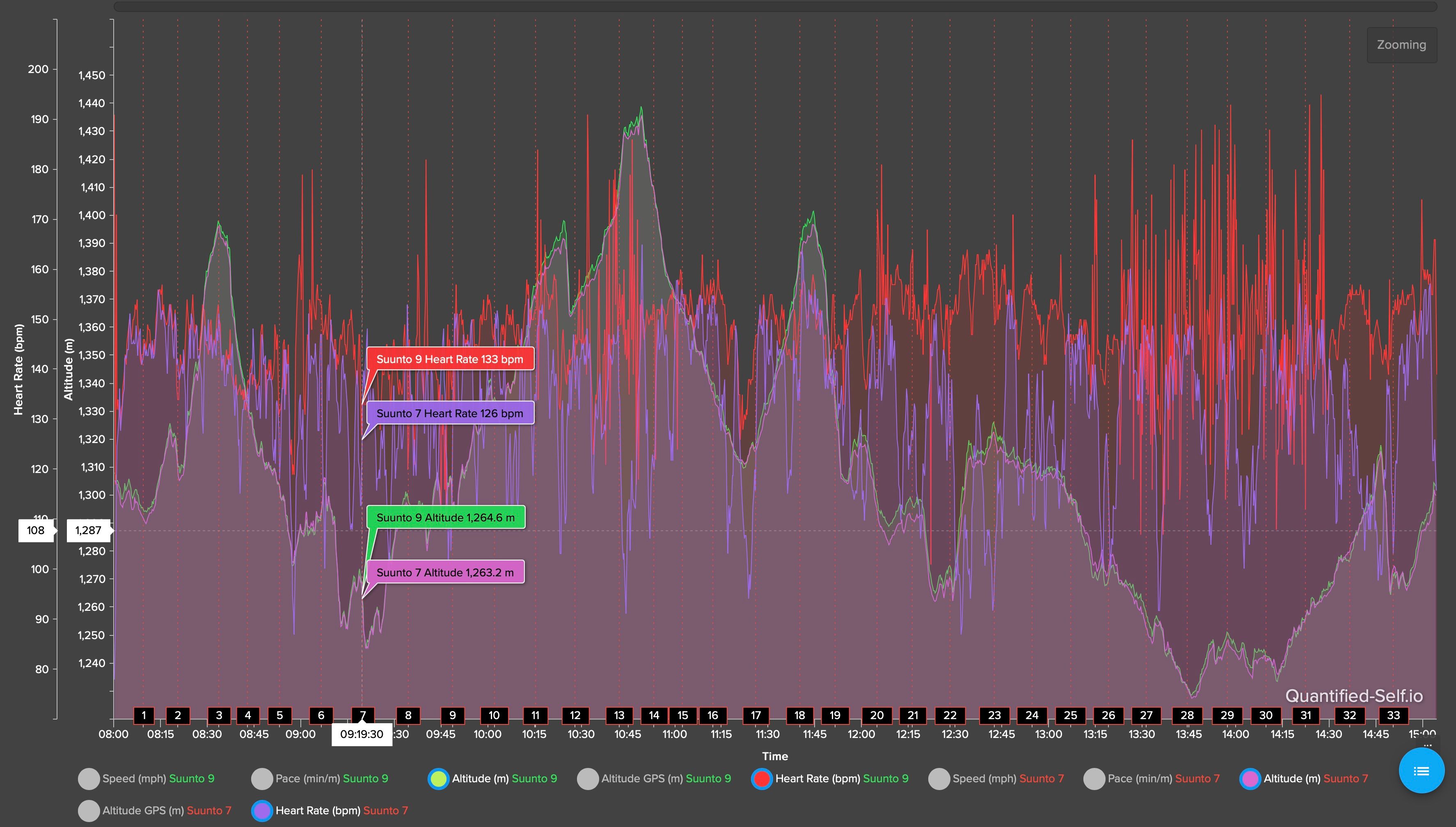This screenshot has height=827, width=1456.
Task: Select lap marker 11
Action: pos(535,716)
